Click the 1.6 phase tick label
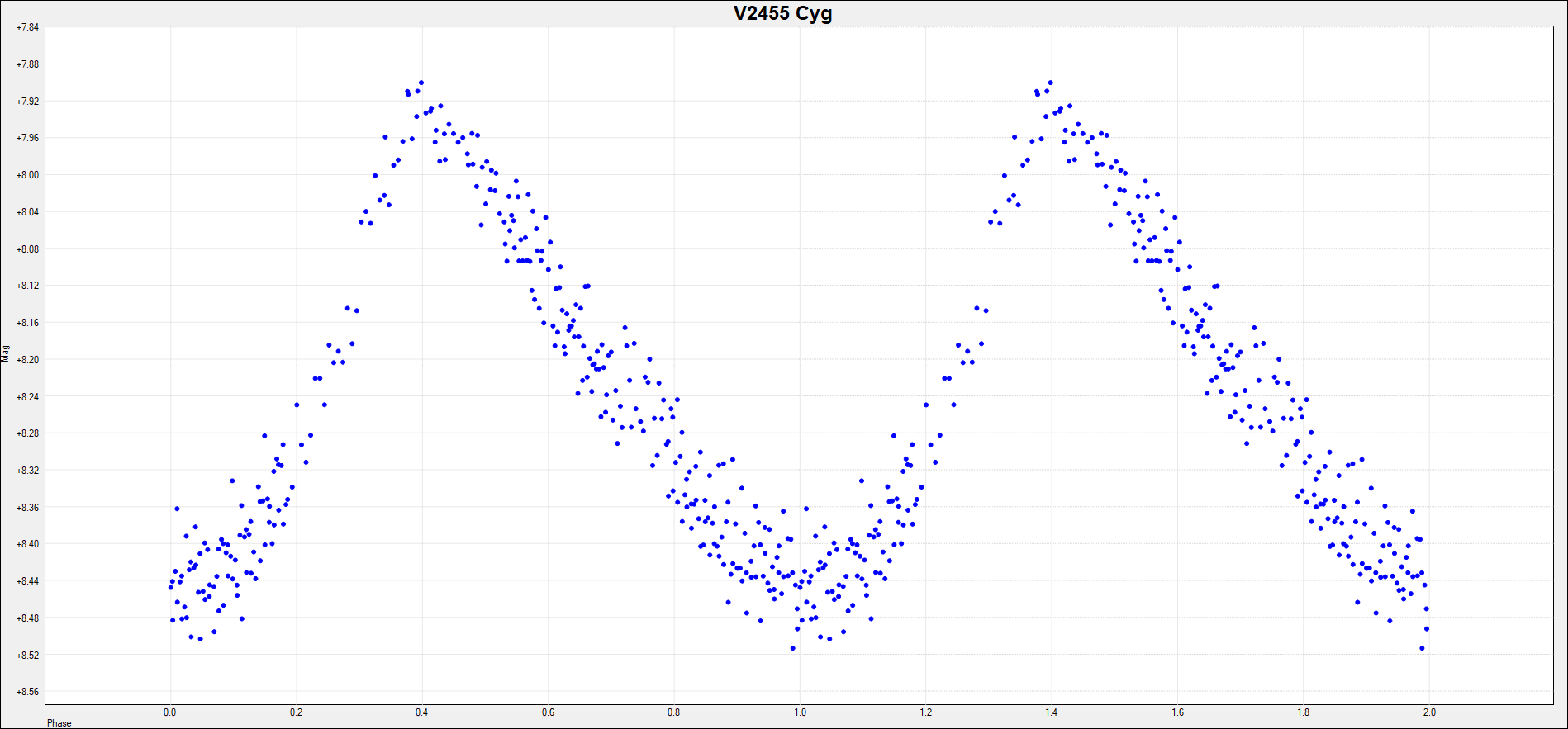 pos(1177,712)
